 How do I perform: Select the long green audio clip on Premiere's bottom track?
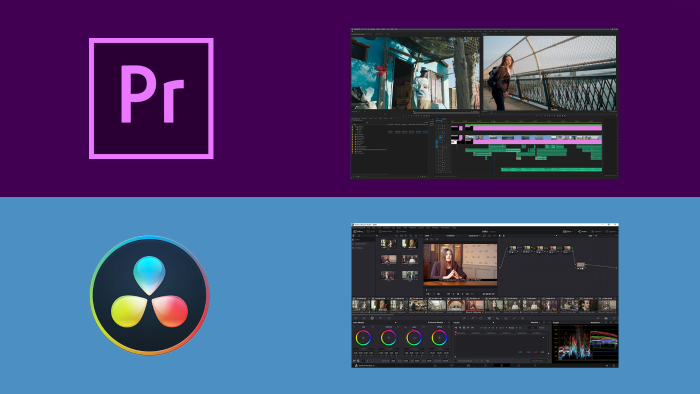(551, 170)
